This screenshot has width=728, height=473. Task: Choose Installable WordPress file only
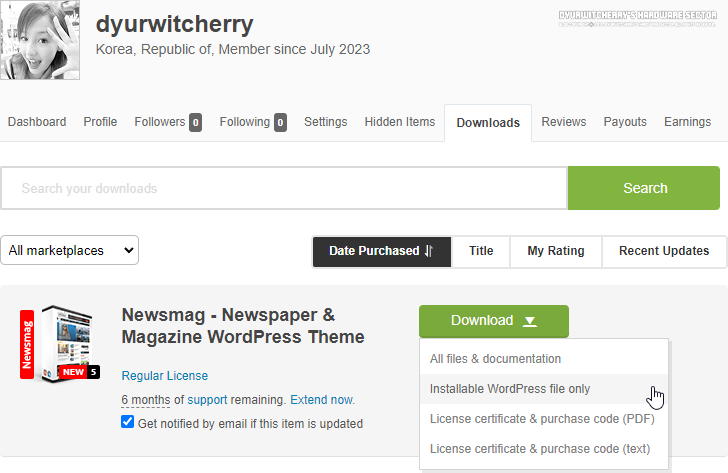point(544,389)
